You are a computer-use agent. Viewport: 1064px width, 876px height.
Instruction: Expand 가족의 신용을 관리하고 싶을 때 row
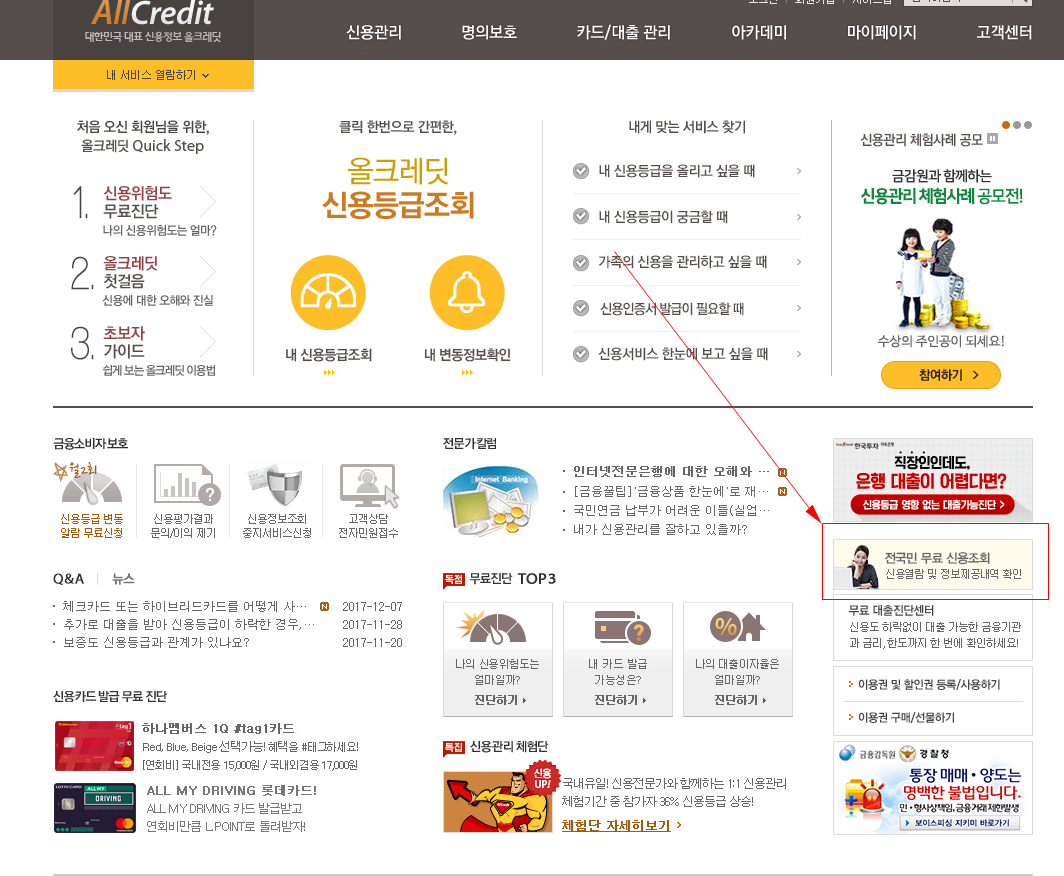(x=687, y=262)
